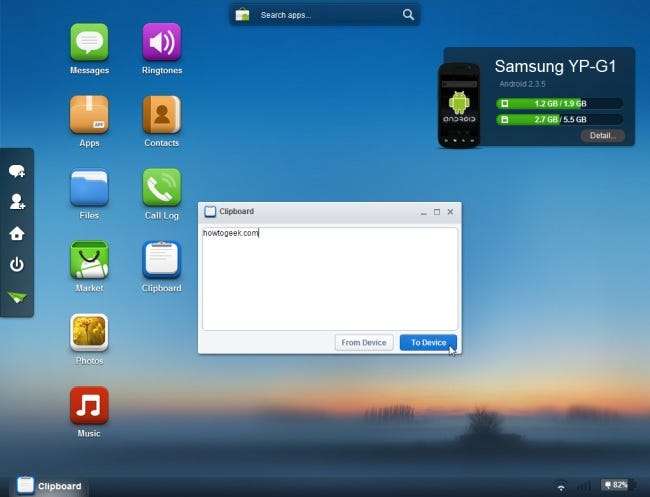Click the new message sidebar icon
The width and height of the screenshot is (650, 497).
point(17,171)
